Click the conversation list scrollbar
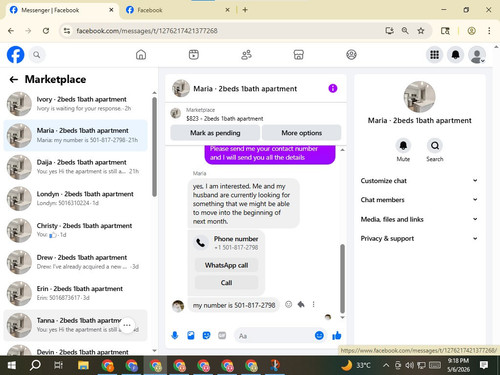500x375 pixels. pyautogui.click(x=154, y=147)
